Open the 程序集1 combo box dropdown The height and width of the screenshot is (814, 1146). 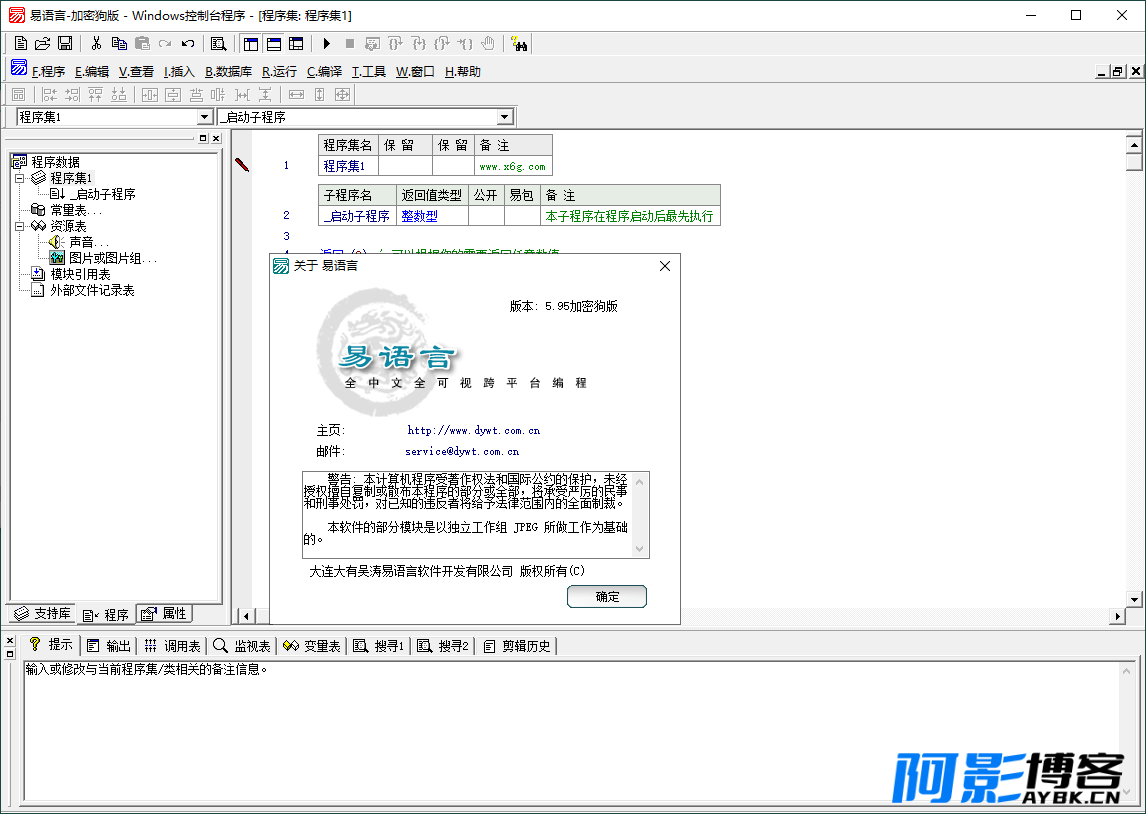[x=205, y=117]
